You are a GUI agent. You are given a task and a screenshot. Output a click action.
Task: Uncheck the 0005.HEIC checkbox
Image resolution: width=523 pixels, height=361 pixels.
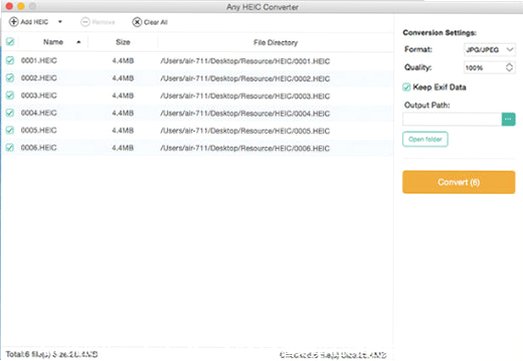point(10,130)
